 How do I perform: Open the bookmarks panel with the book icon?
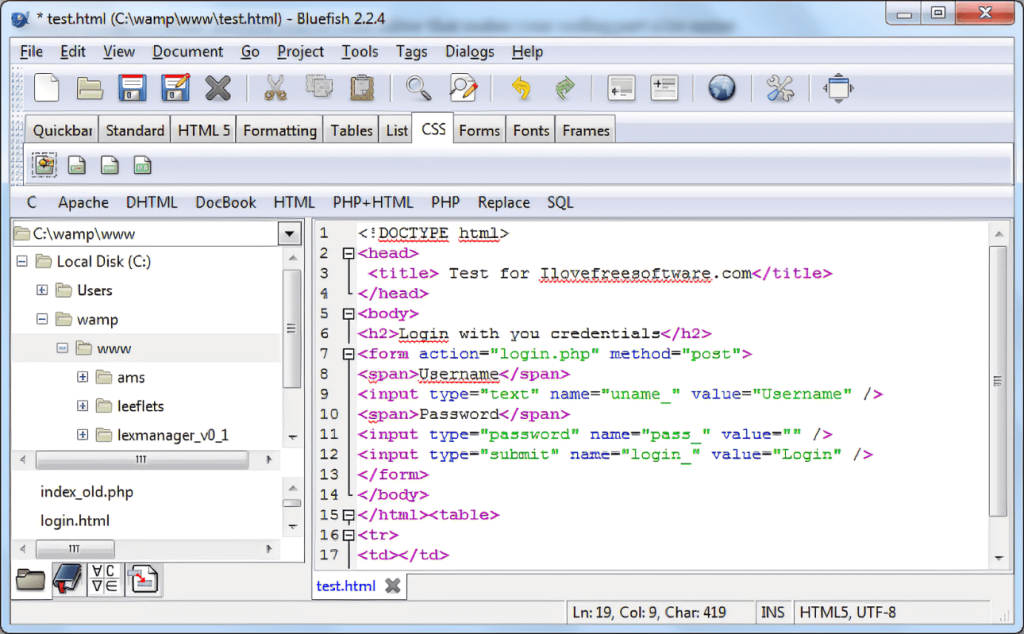pos(67,579)
